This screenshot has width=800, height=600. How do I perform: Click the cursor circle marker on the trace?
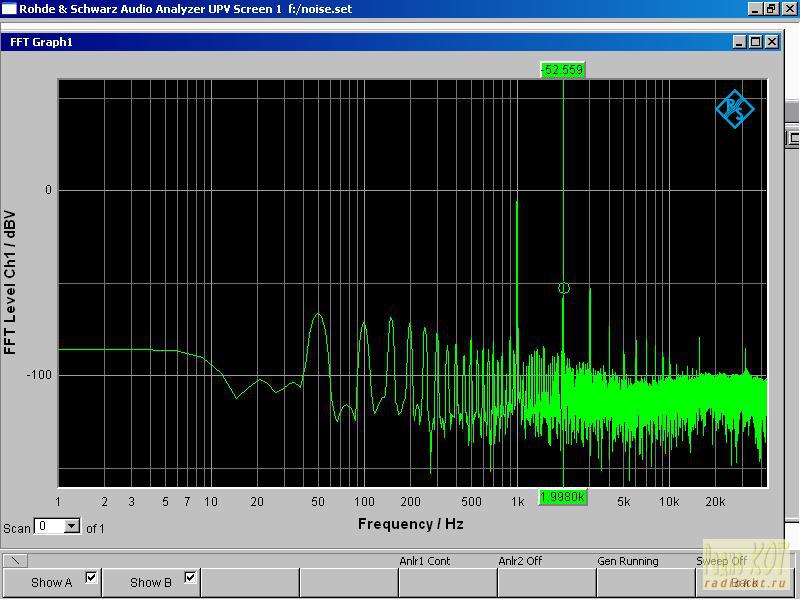tap(563, 288)
